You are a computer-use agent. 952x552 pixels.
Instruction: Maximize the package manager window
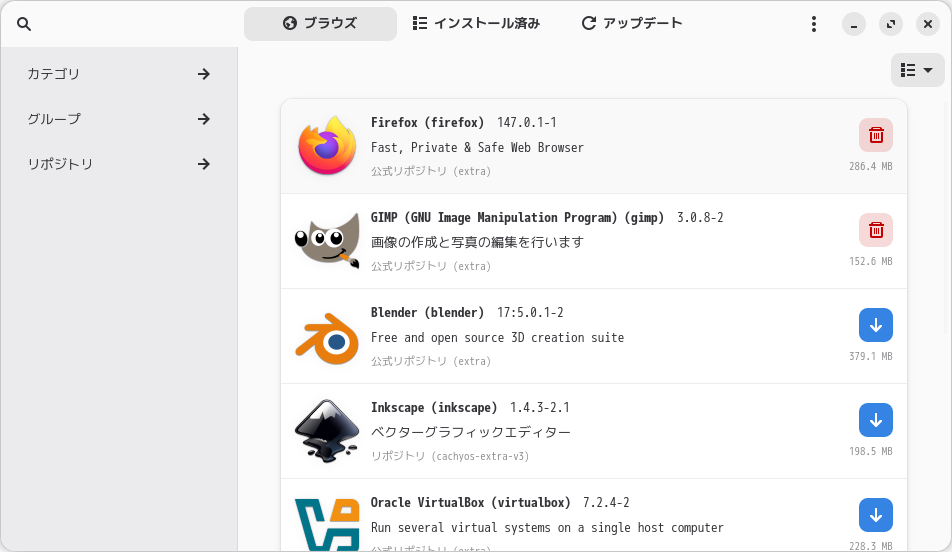891,24
